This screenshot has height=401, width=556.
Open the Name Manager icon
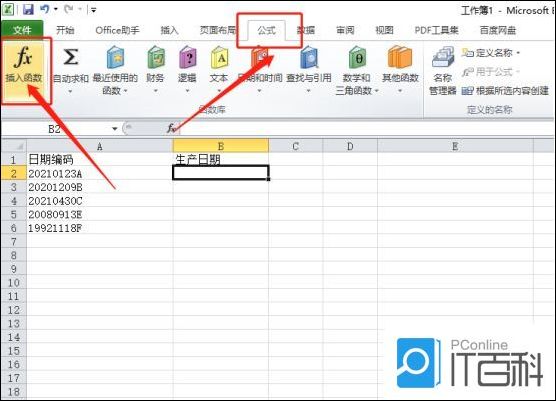click(443, 57)
